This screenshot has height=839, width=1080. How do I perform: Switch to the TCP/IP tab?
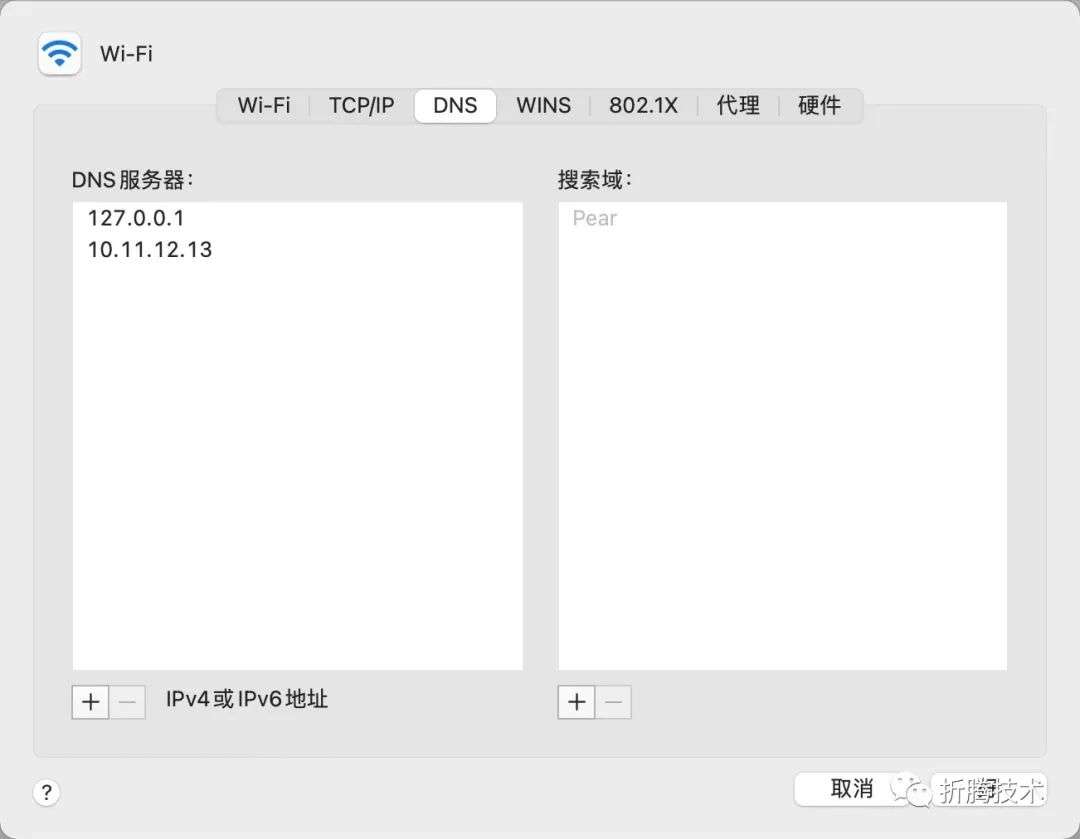[362, 105]
